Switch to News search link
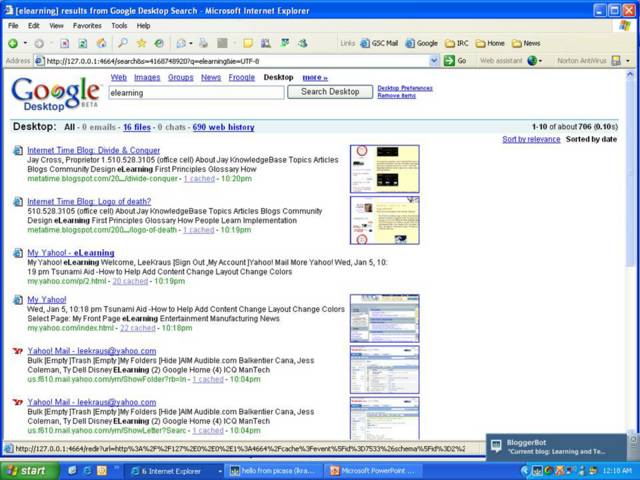 (211, 78)
